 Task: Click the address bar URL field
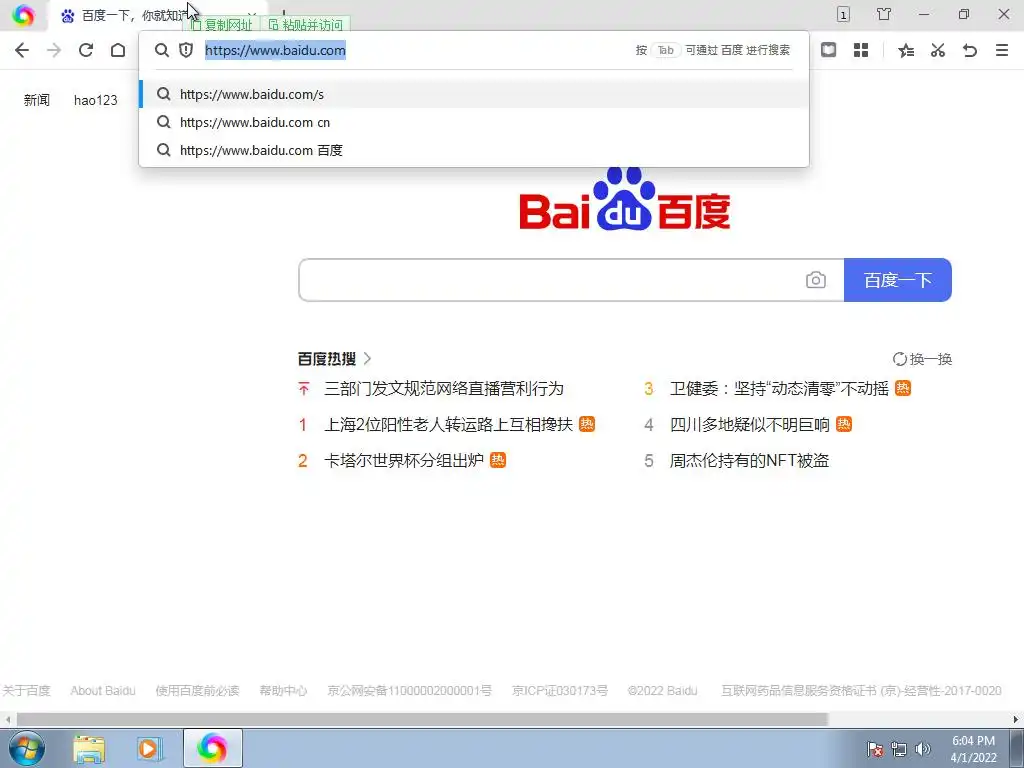click(x=418, y=50)
